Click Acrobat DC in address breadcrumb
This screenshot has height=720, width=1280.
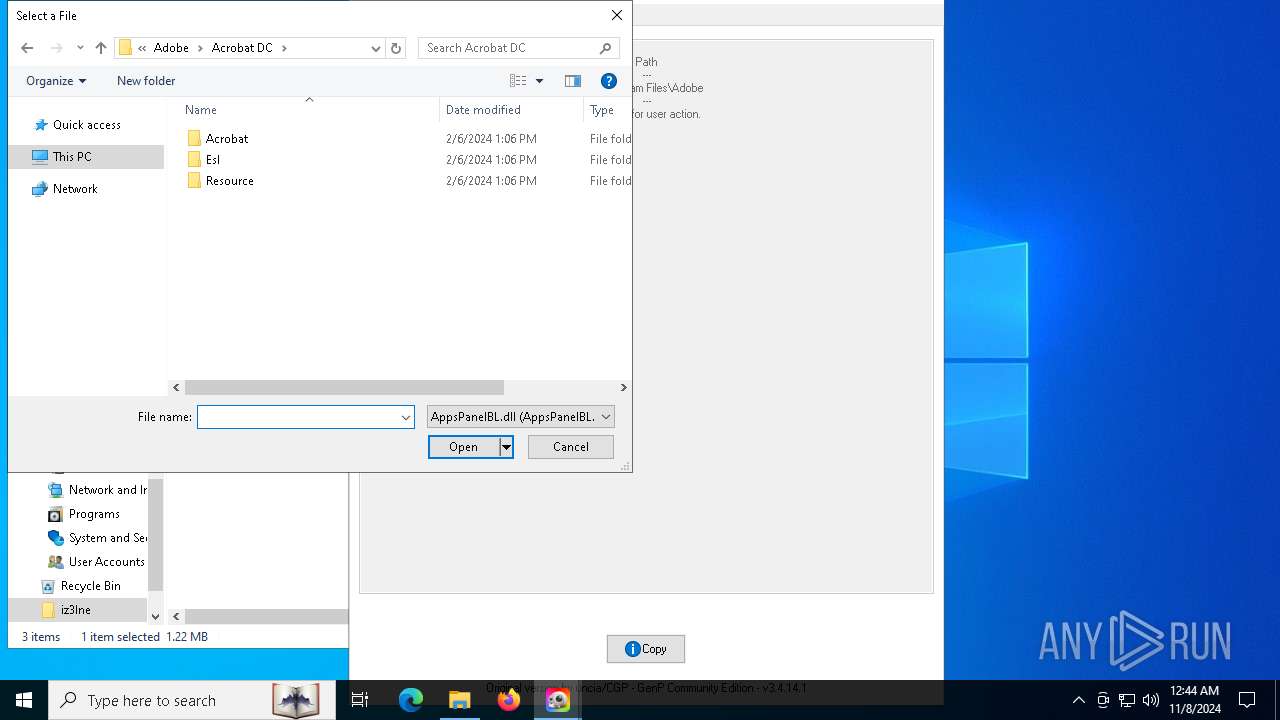242,48
